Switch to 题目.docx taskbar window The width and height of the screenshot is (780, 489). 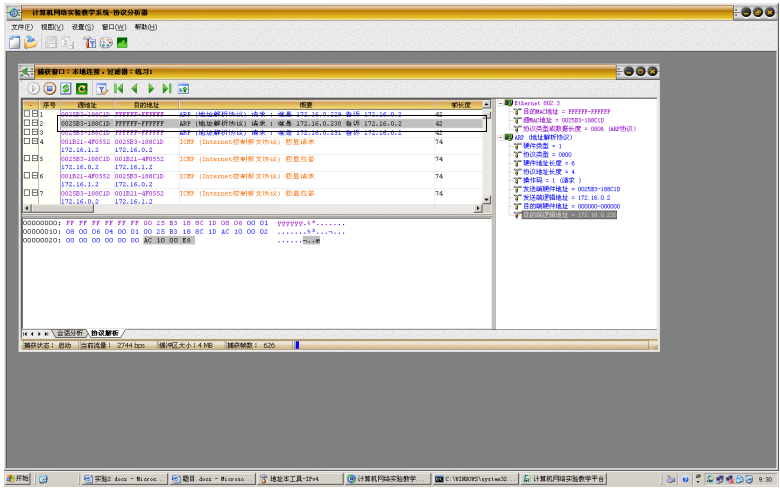212,479
